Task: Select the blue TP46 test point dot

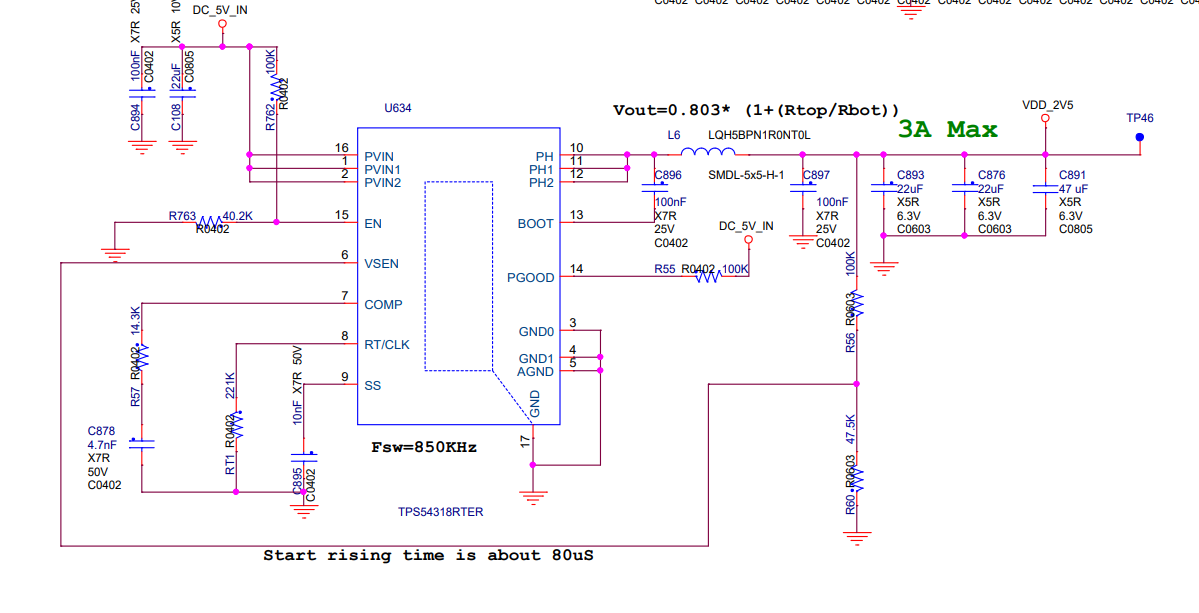Action: coord(1139,137)
